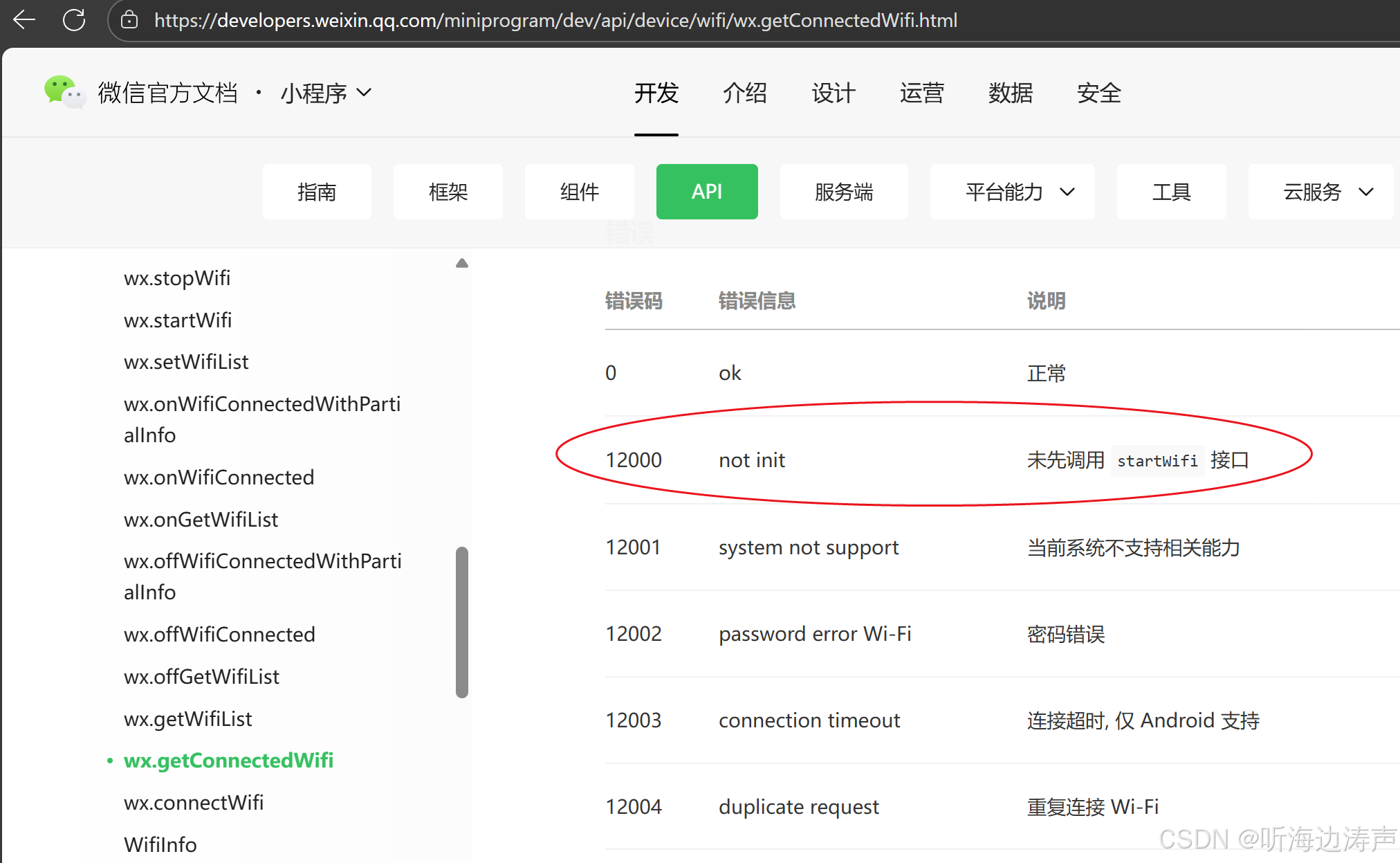Click 'connection timeout' cell
Image resolution: width=1400 pixels, height=863 pixels.
click(x=809, y=720)
